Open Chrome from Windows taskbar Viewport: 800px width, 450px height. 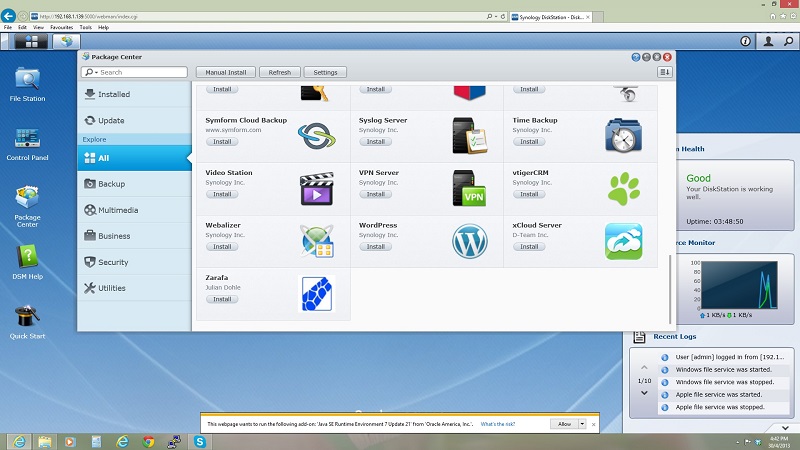click(148, 441)
